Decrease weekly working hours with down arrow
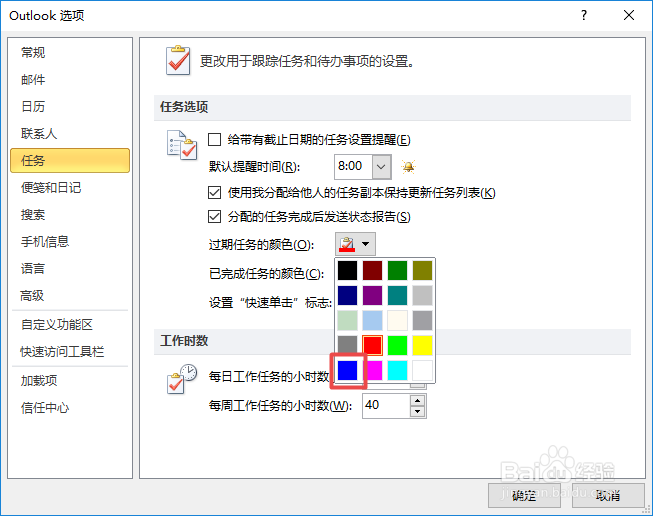The image size is (653, 516). [x=417, y=411]
